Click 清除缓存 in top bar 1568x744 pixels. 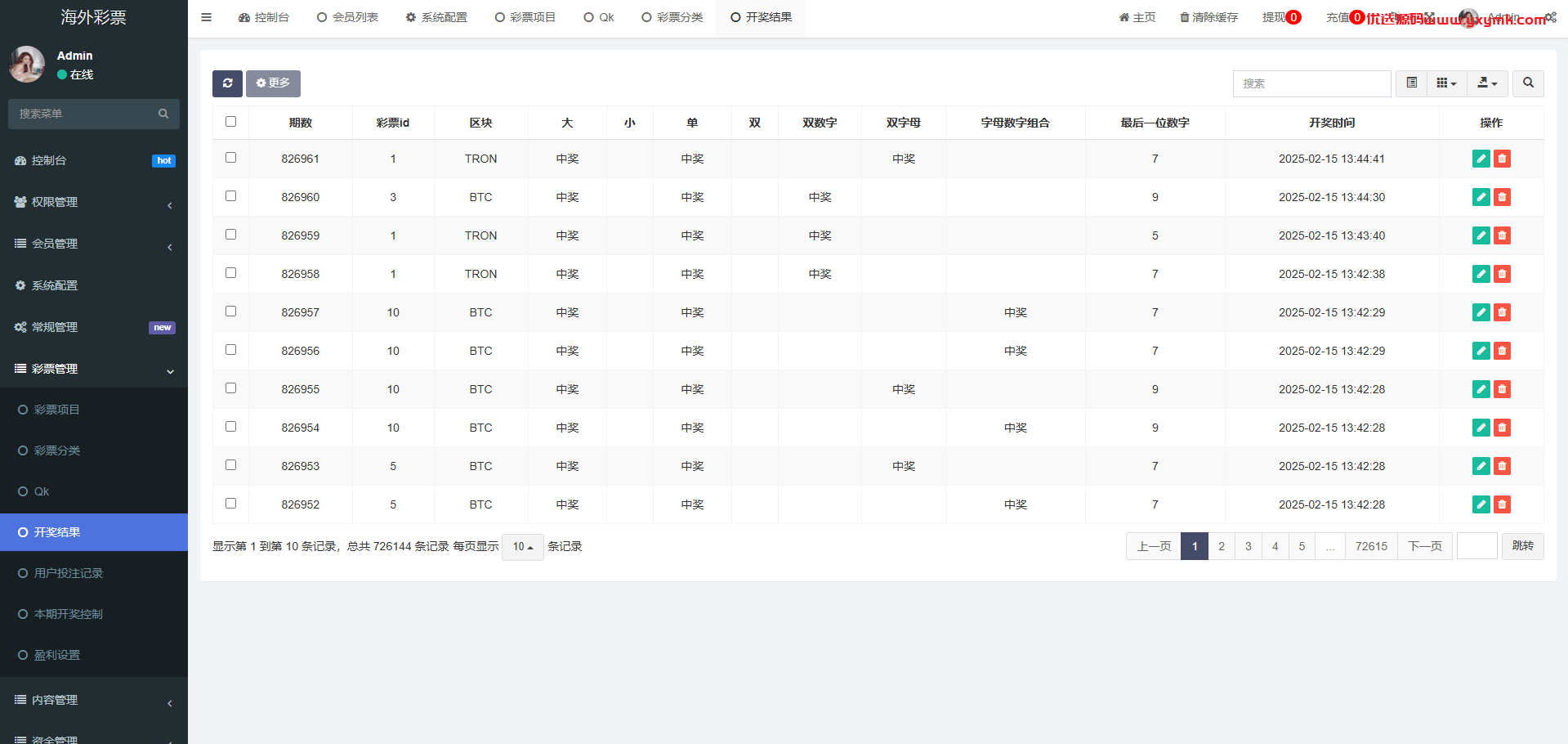pyautogui.click(x=1208, y=17)
